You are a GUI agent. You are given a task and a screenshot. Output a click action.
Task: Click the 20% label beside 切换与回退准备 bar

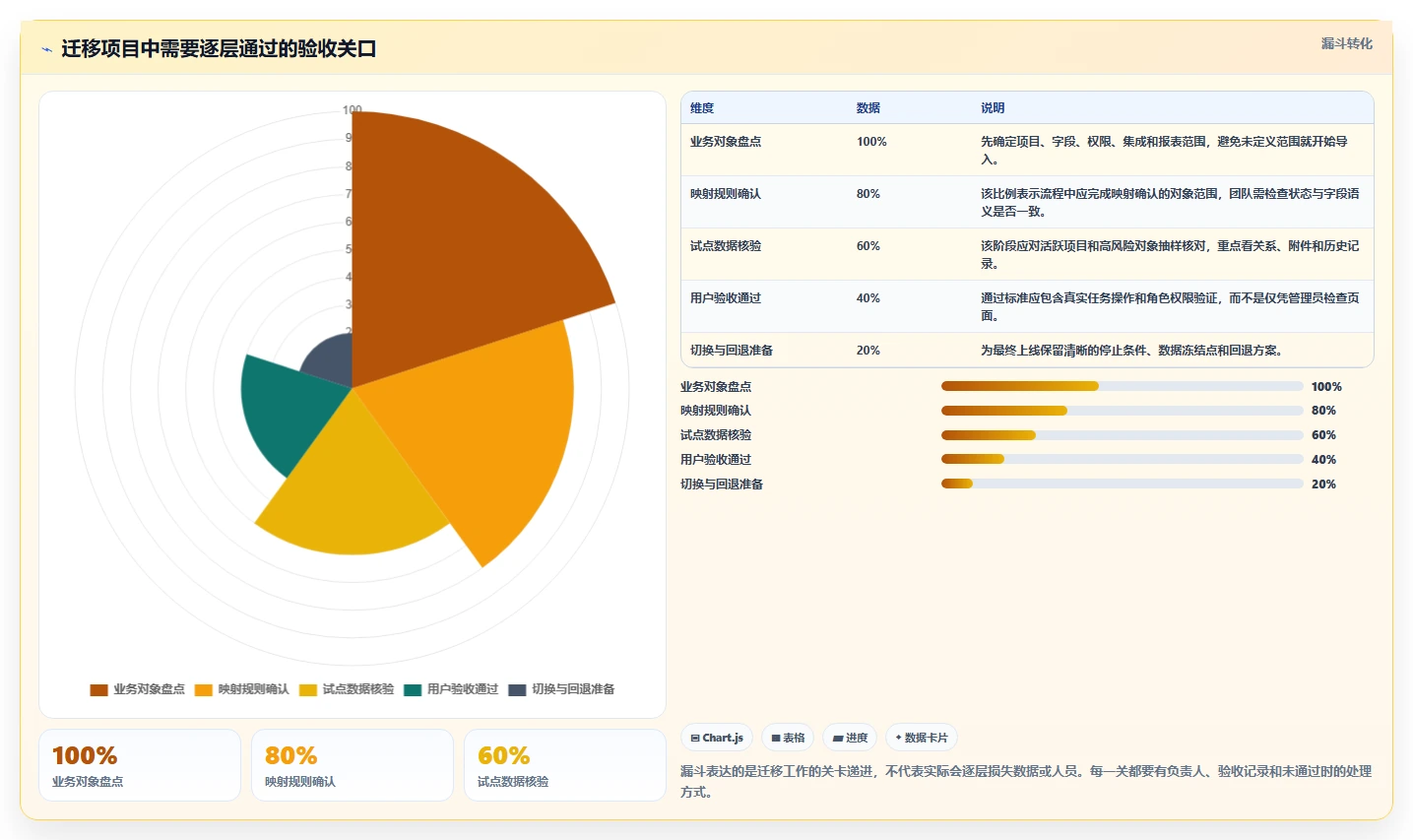point(1323,485)
